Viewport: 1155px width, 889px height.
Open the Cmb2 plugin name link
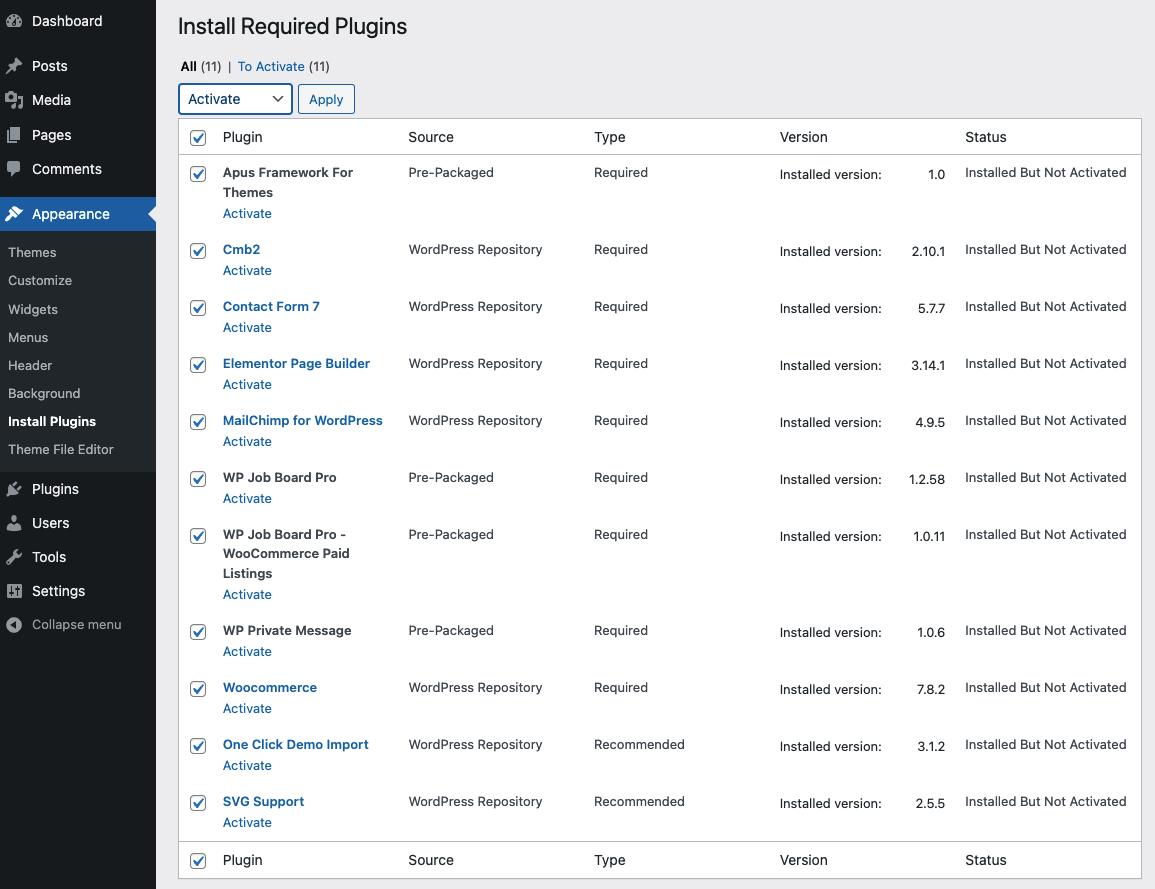(x=242, y=250)
